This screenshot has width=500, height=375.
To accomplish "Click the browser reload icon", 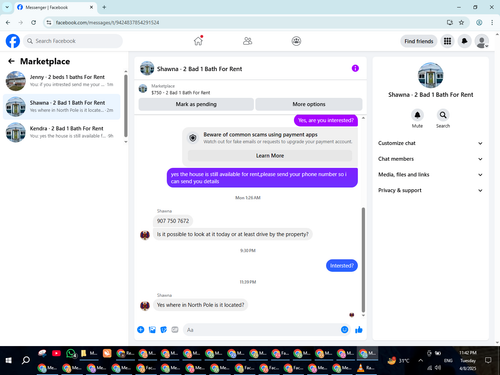I will tap(33, 22).
